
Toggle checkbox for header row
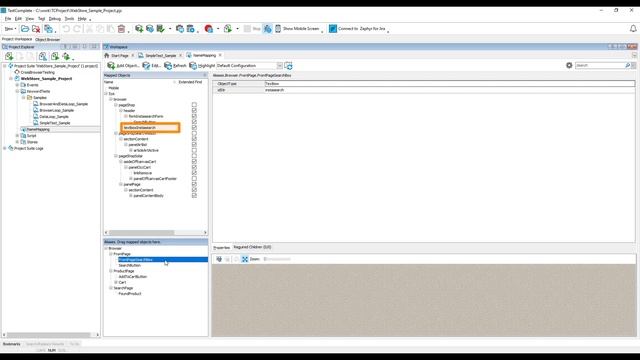click(194, 111)
